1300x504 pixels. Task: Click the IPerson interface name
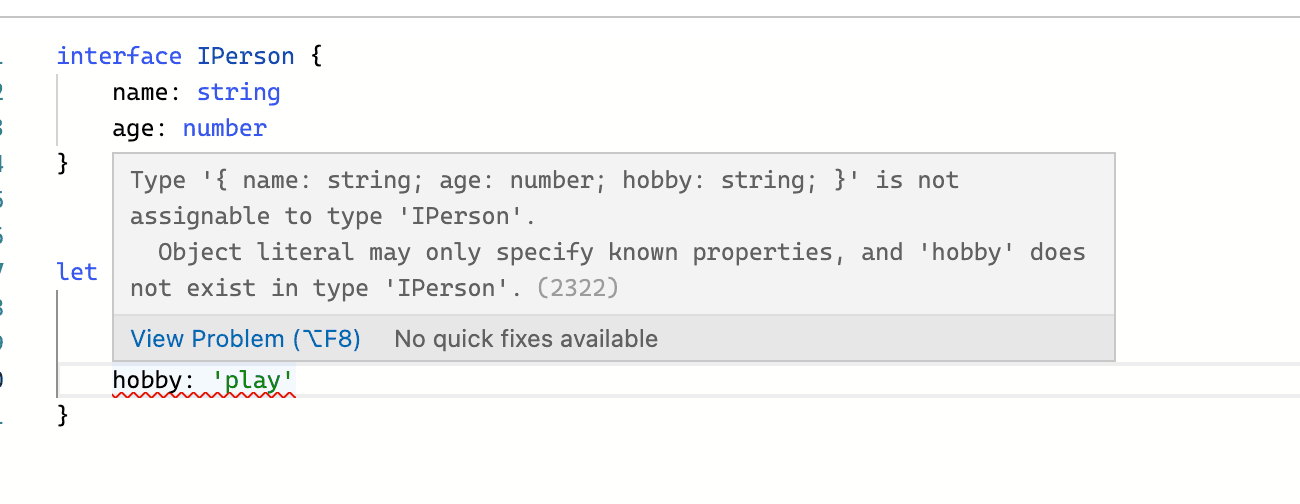(x=246, y=56)
